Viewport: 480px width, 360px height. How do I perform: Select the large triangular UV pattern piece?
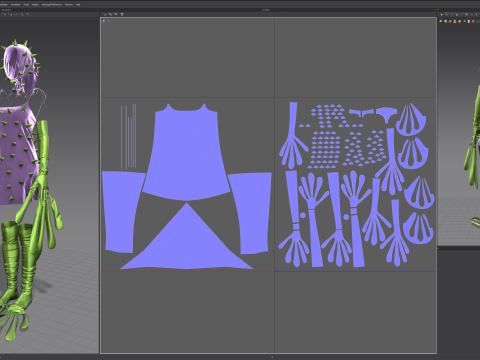tap(187, 243)
